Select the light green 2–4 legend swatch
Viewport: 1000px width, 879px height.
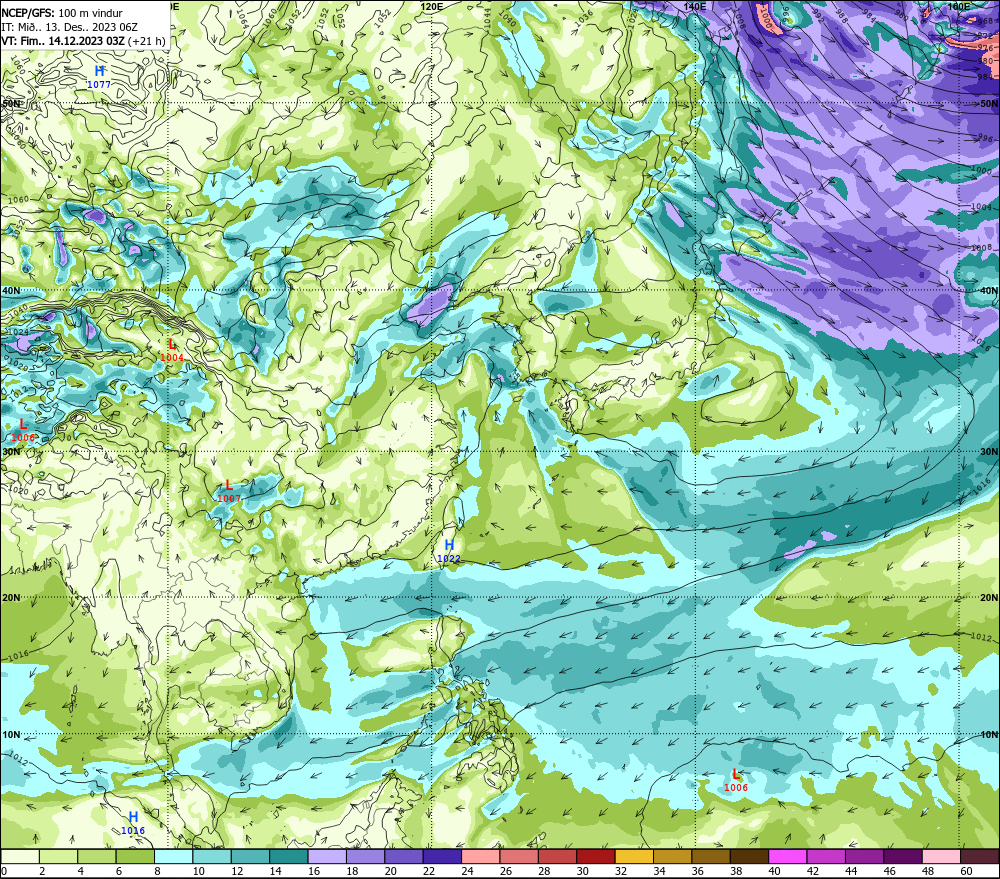click(x=59, y=856)
